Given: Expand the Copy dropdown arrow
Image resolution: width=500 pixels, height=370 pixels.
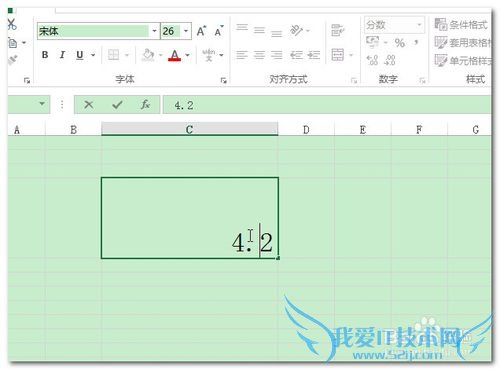Looking at the screenshot, I should (x=24, y=43).
